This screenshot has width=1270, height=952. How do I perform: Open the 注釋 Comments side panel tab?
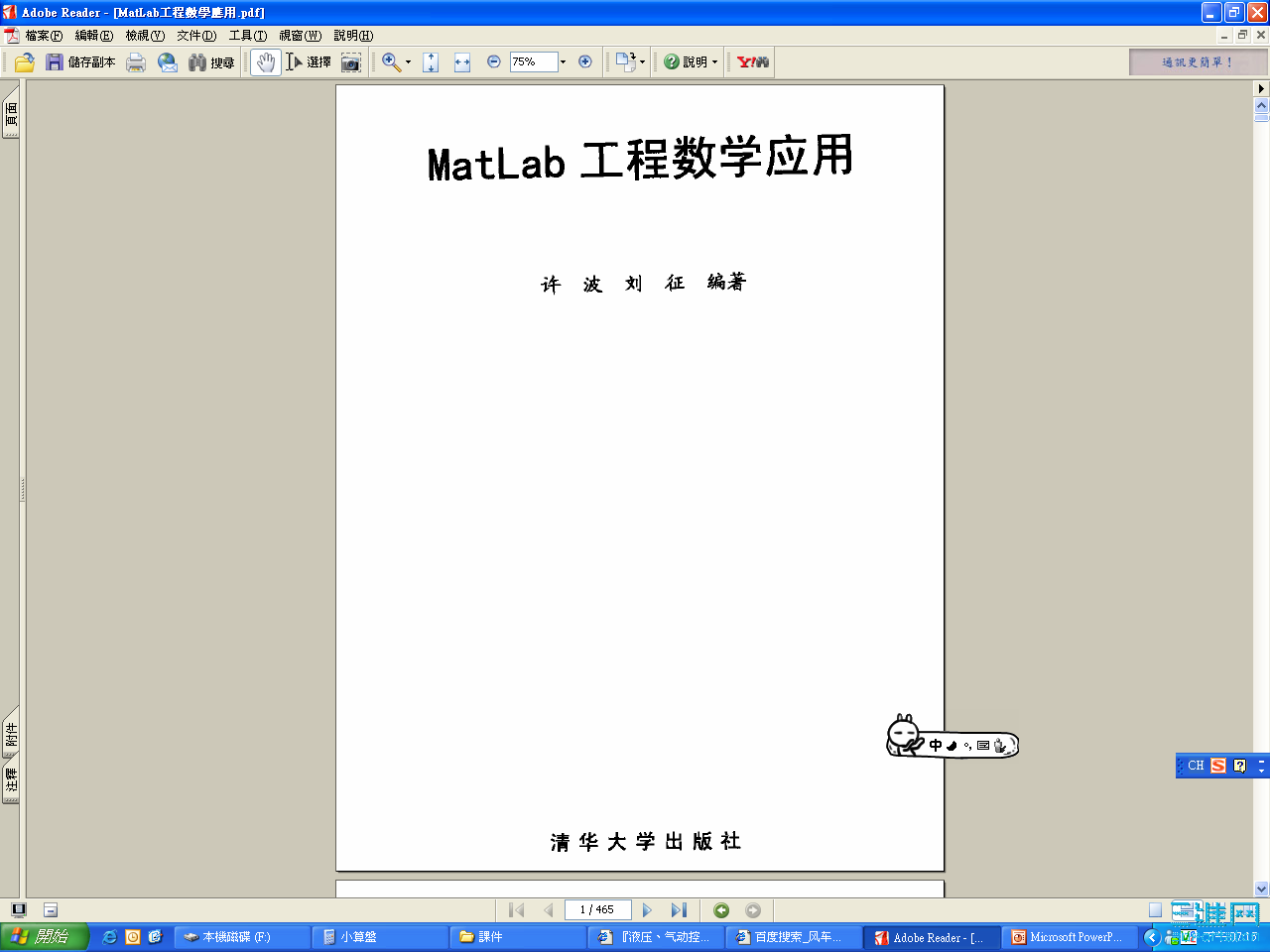click(11, 779)
